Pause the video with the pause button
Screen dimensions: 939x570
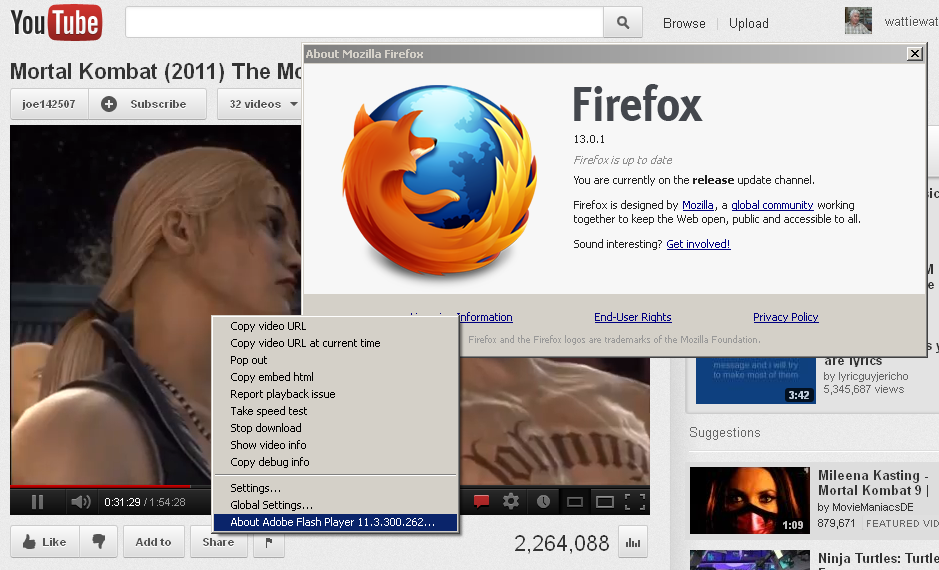(x=37, y=502)
